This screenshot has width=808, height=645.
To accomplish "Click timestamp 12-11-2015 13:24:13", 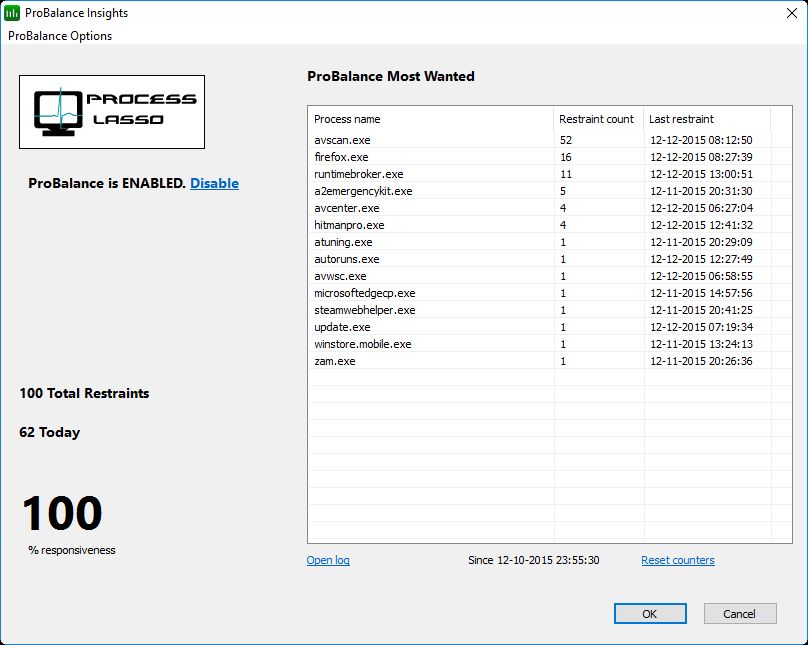I will (x=701, y=344).
